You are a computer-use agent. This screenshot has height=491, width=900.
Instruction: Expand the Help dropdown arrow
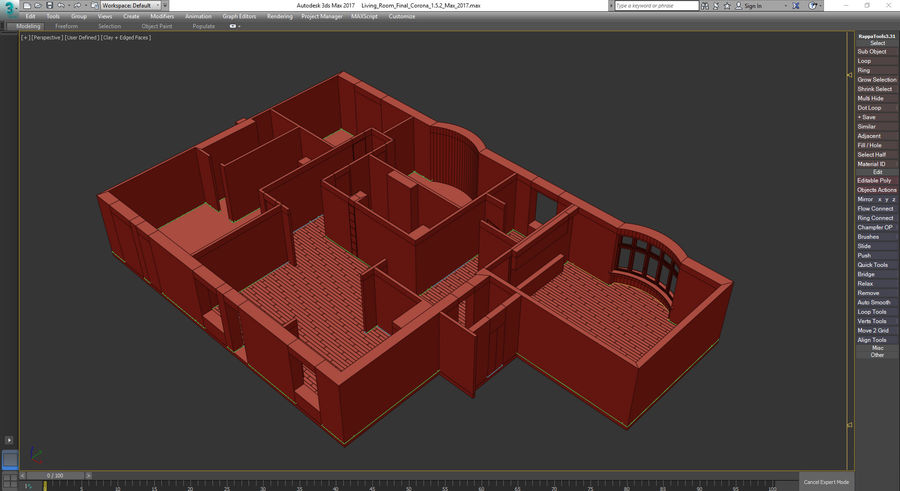coord(819,6)
